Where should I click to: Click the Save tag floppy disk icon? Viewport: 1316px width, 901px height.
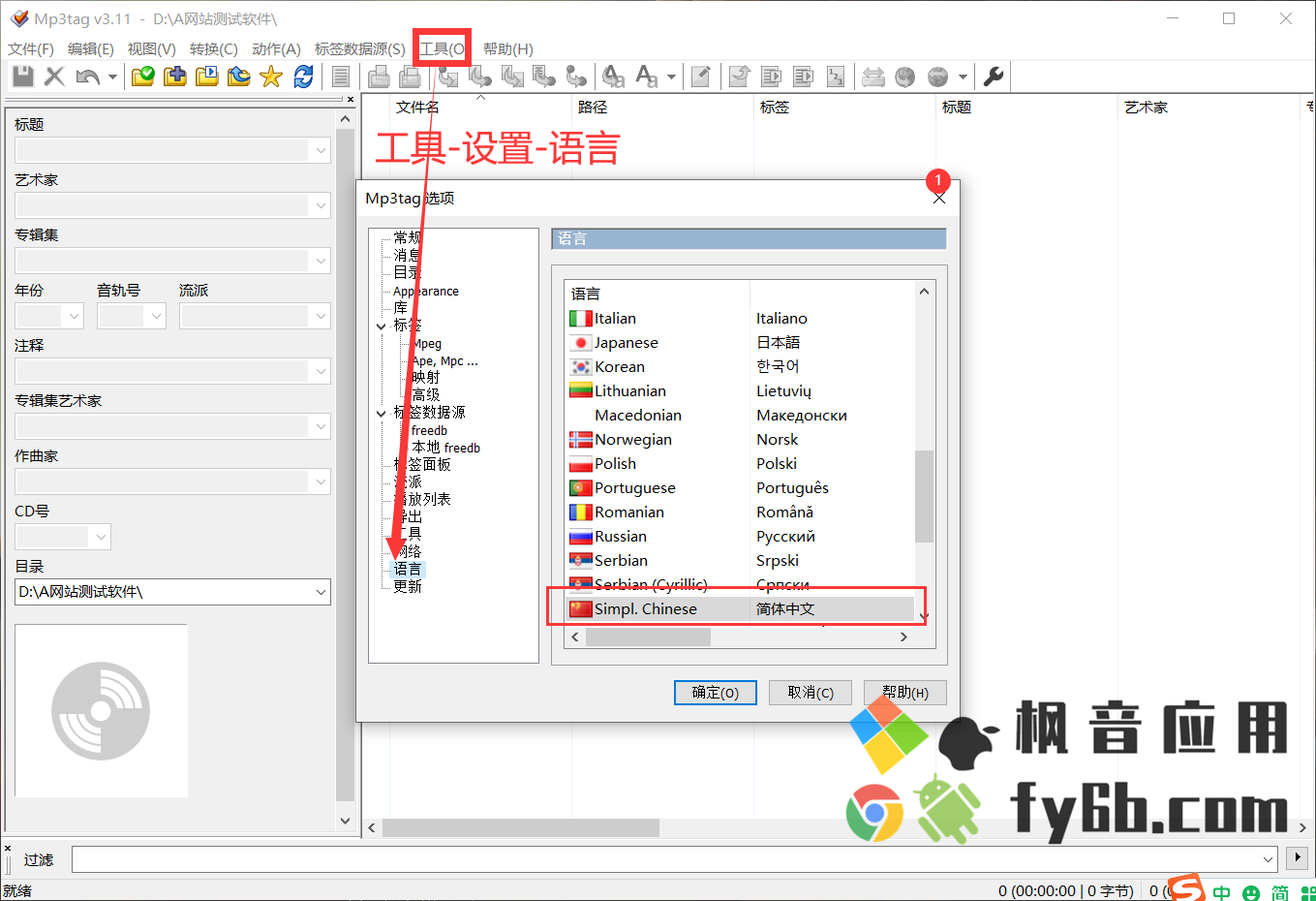tap(23, 77)
